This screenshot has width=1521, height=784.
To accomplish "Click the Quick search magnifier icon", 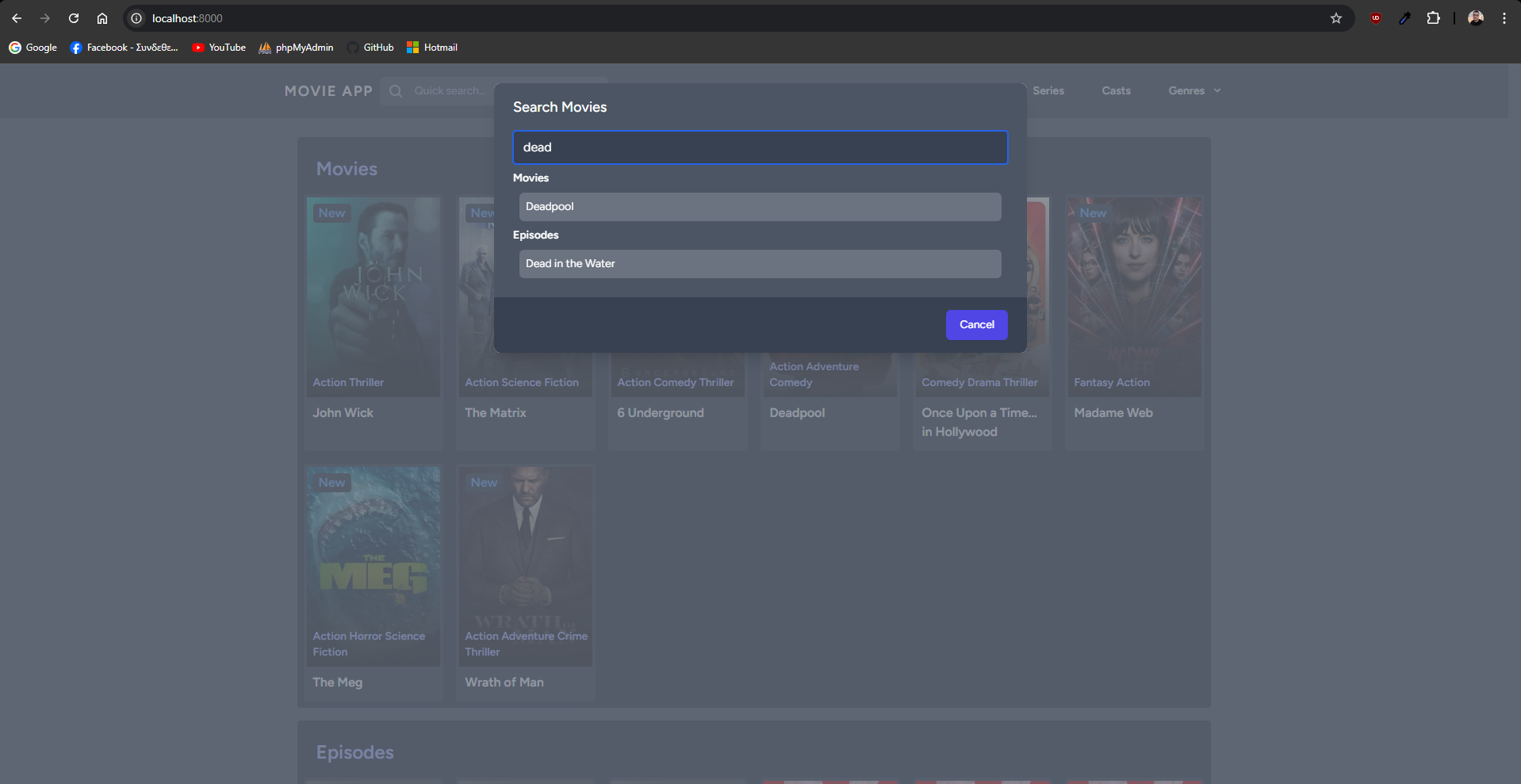I will click(396, 91).
